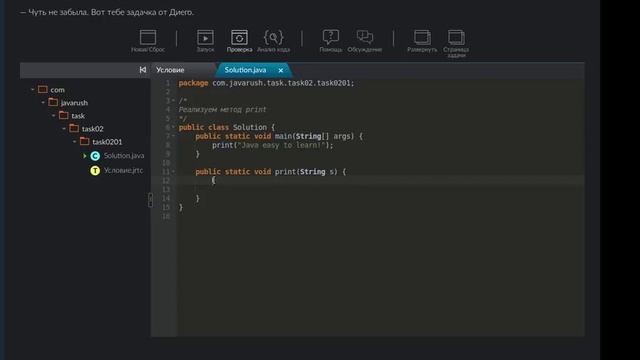The image size is (640, 360).
Task: Select the task tree node
Action: tap(78, 116)
